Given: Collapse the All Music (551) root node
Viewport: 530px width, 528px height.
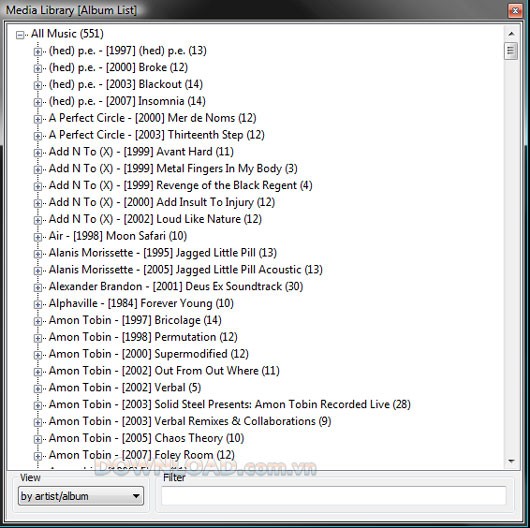Looking at the screenshot, I should (x=20, y=34).
